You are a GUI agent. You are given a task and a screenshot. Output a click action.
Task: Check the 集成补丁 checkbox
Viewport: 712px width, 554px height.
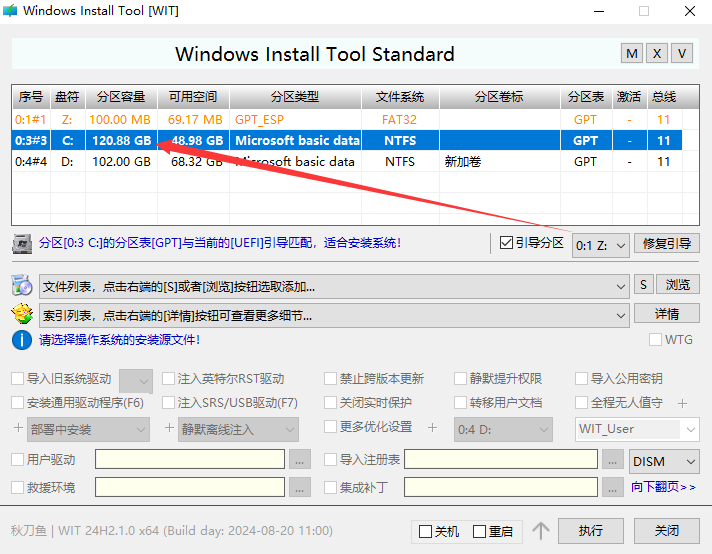[x=330, y=487]
